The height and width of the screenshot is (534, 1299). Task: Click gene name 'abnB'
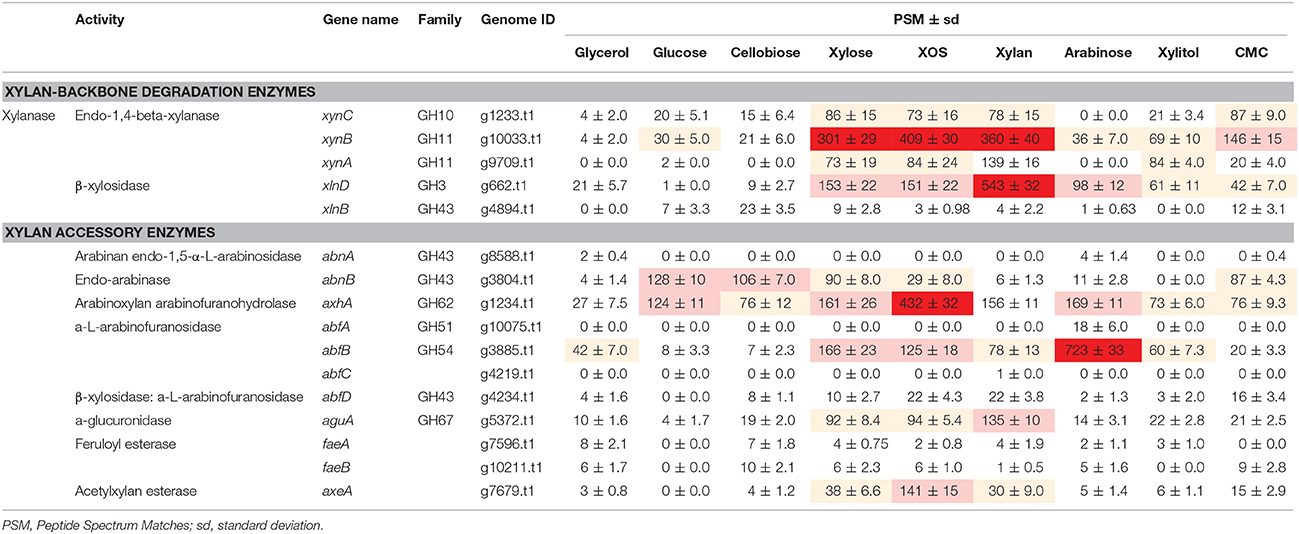pos(338,278)
